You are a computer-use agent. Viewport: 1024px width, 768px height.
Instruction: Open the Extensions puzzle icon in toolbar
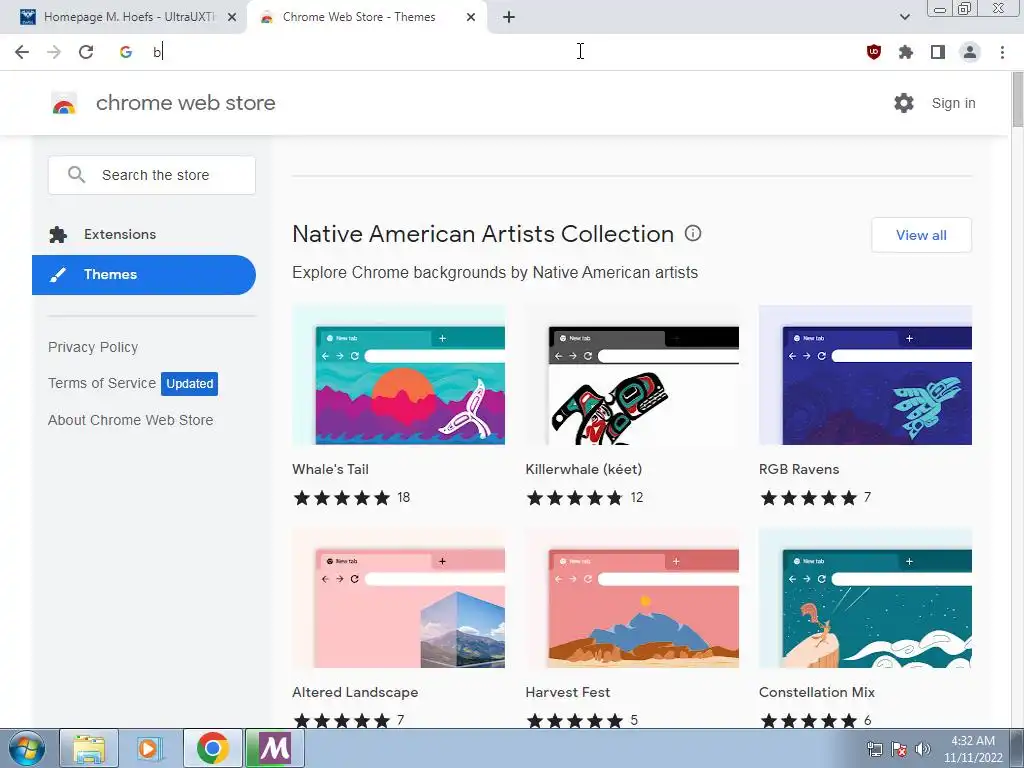click(x=906, y=52)
